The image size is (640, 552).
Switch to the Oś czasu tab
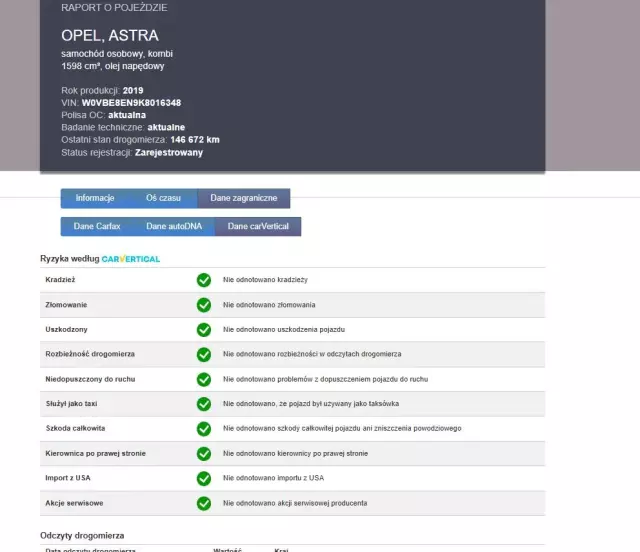(x=163, y=198)
